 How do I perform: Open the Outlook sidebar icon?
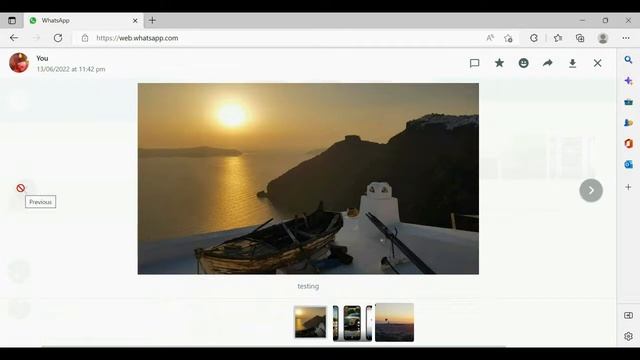tap(629, 164)
